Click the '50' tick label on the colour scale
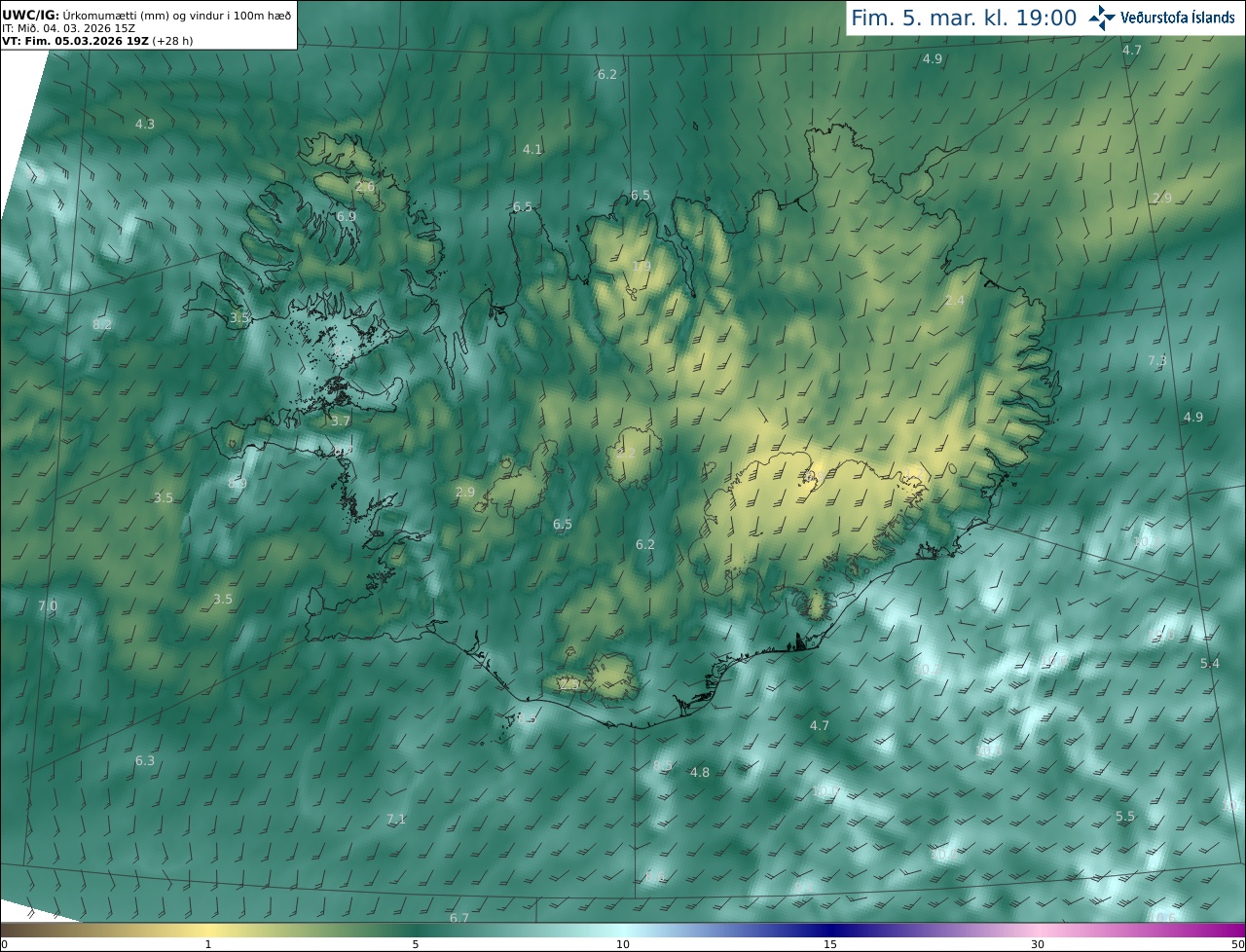The height and width of the screenshot is (952, 1246). (x=1237, y=944)
